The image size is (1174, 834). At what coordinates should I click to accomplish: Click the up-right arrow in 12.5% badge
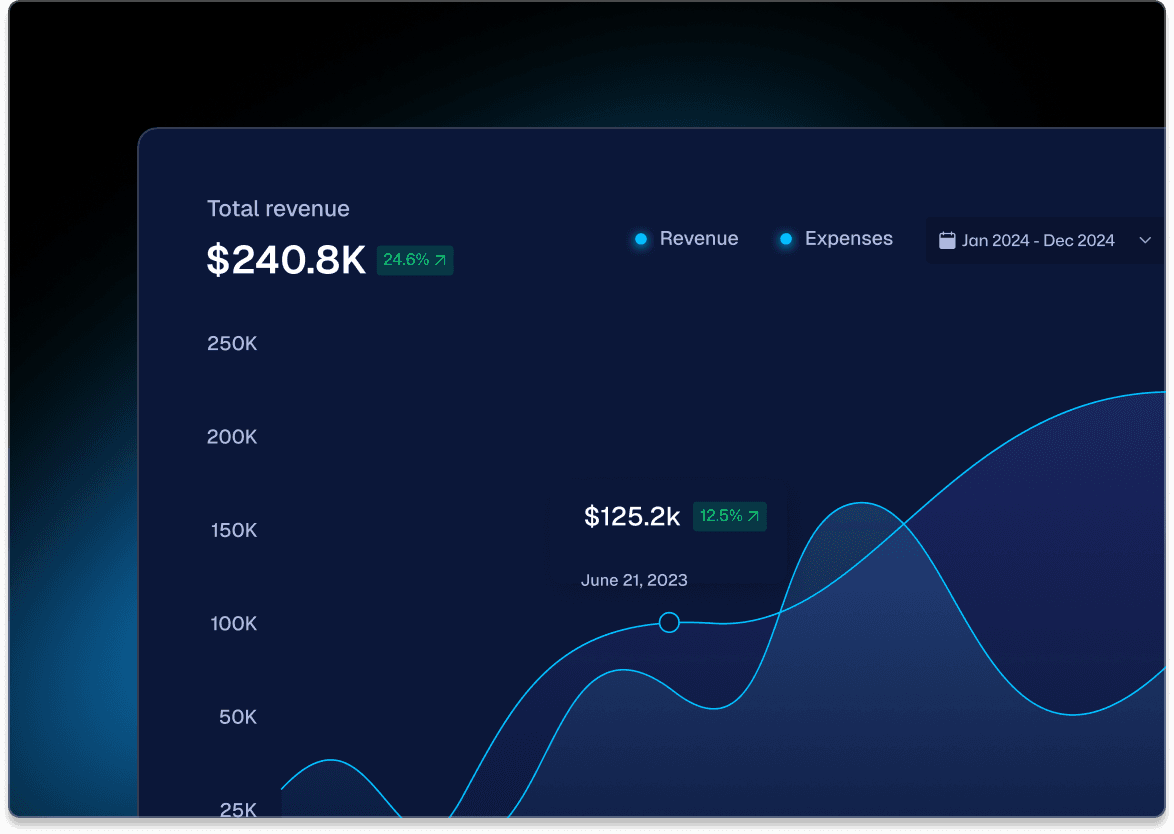[x=753, y=516]
